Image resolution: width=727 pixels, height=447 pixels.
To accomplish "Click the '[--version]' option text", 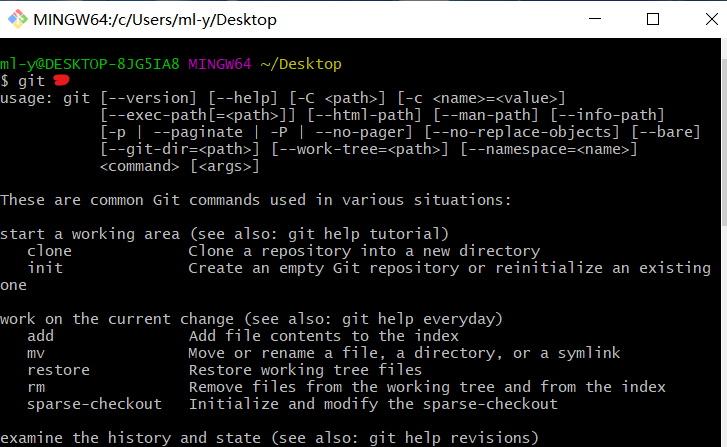I will coord(148,98).
